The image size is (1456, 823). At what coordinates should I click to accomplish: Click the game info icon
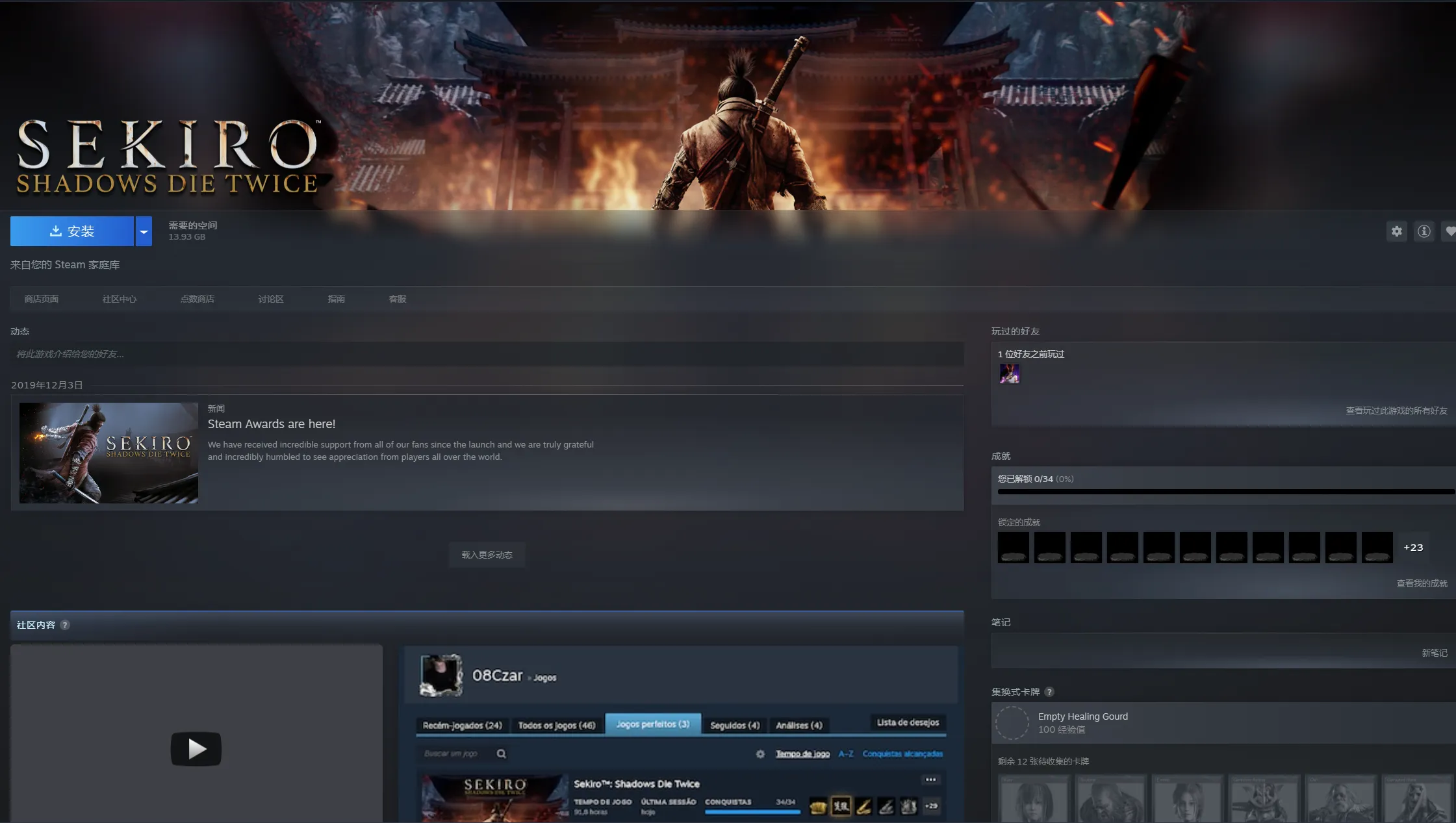(1424, 231)
